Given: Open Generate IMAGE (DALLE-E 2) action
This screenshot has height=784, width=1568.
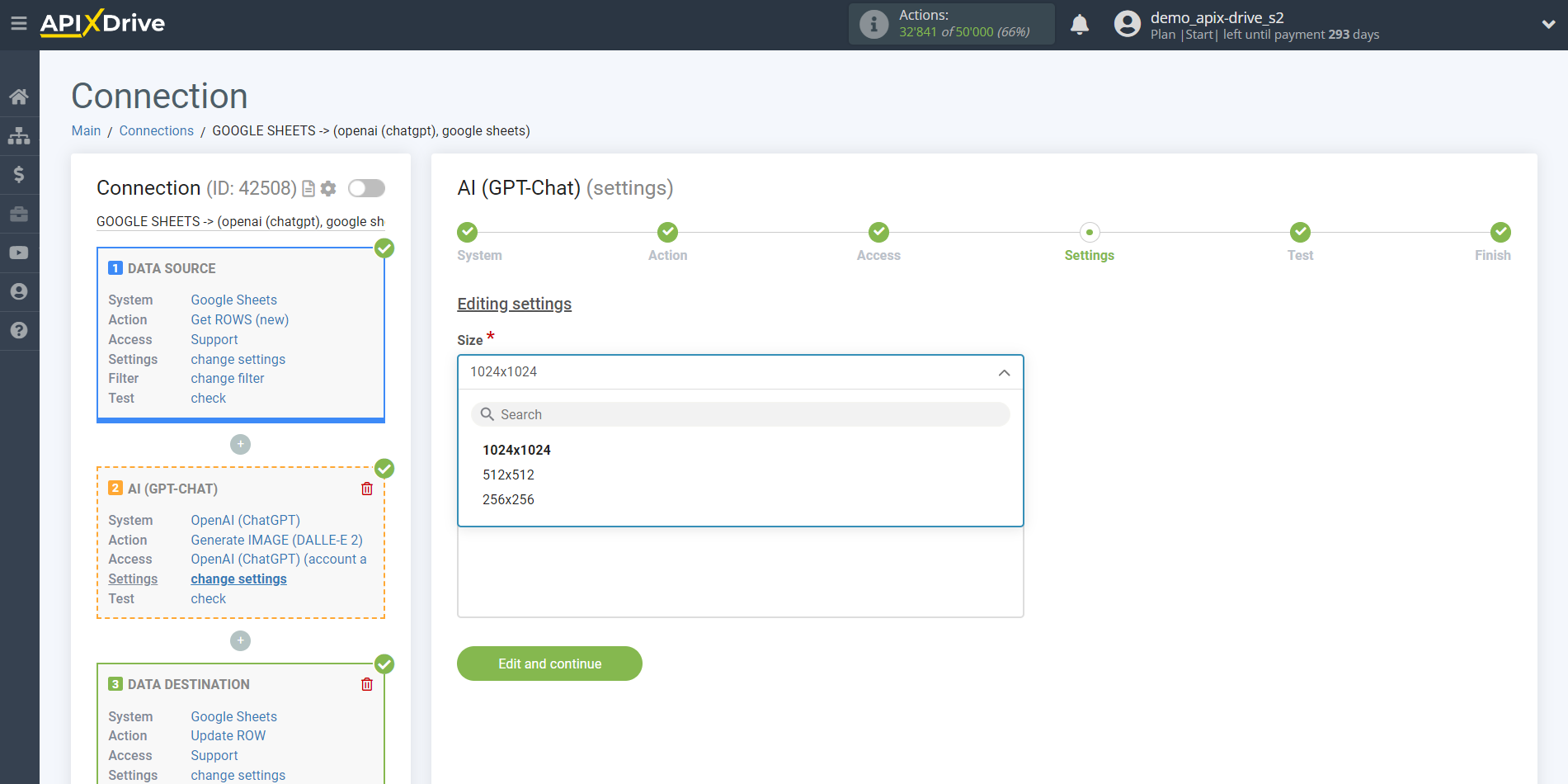Looking at the screenshot, I should [x=276, y=540].
